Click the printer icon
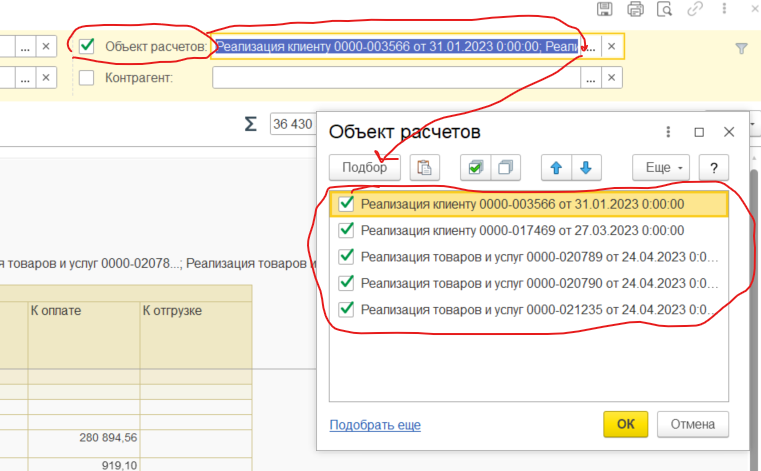 click(x=634, y=10)
